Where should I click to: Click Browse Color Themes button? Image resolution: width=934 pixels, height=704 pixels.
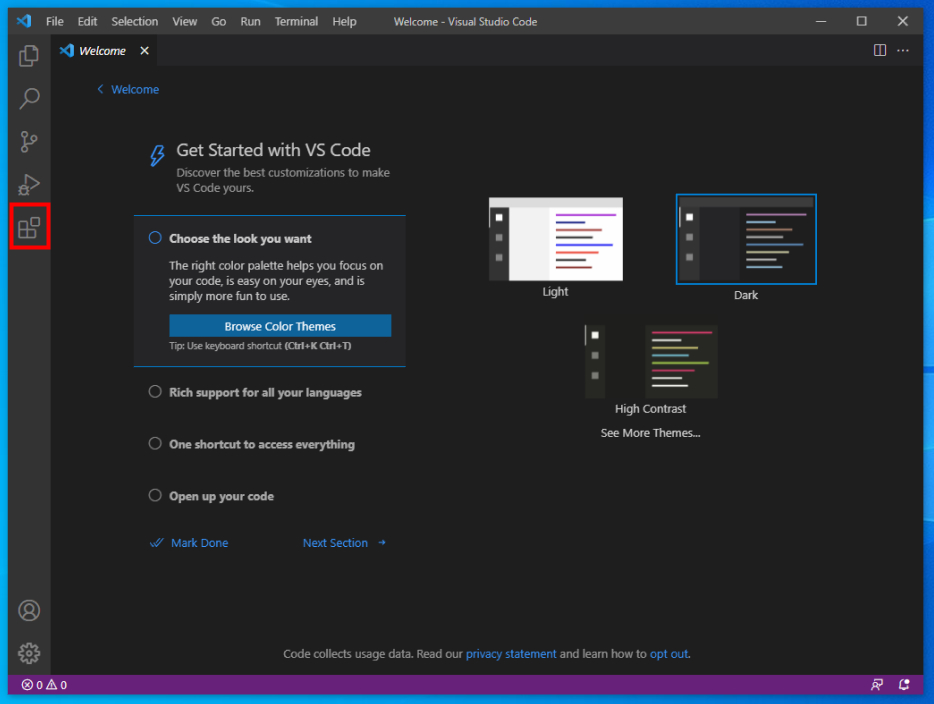click(x=280, y=326)
